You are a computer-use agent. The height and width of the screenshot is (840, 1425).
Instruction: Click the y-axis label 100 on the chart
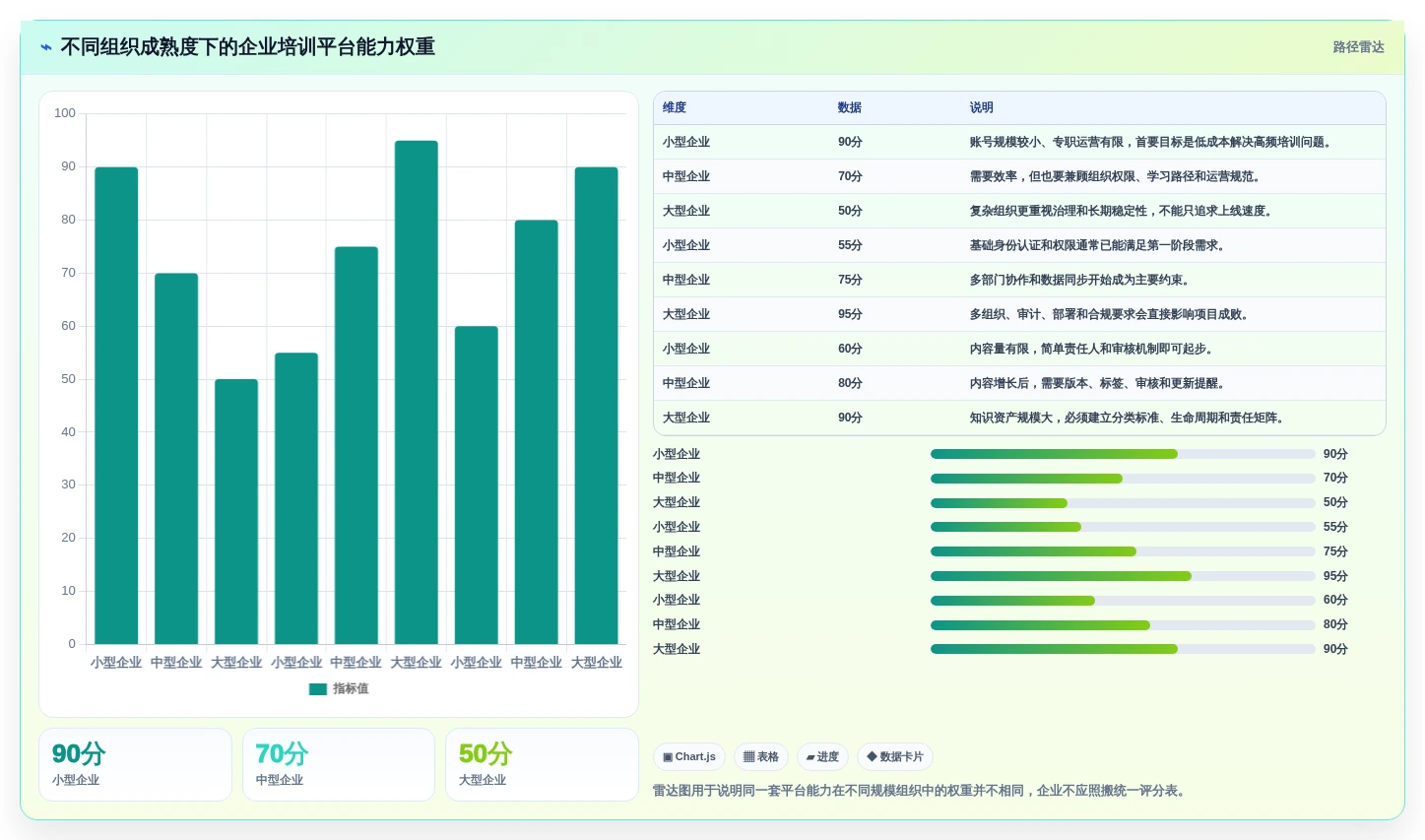point(65,113)
